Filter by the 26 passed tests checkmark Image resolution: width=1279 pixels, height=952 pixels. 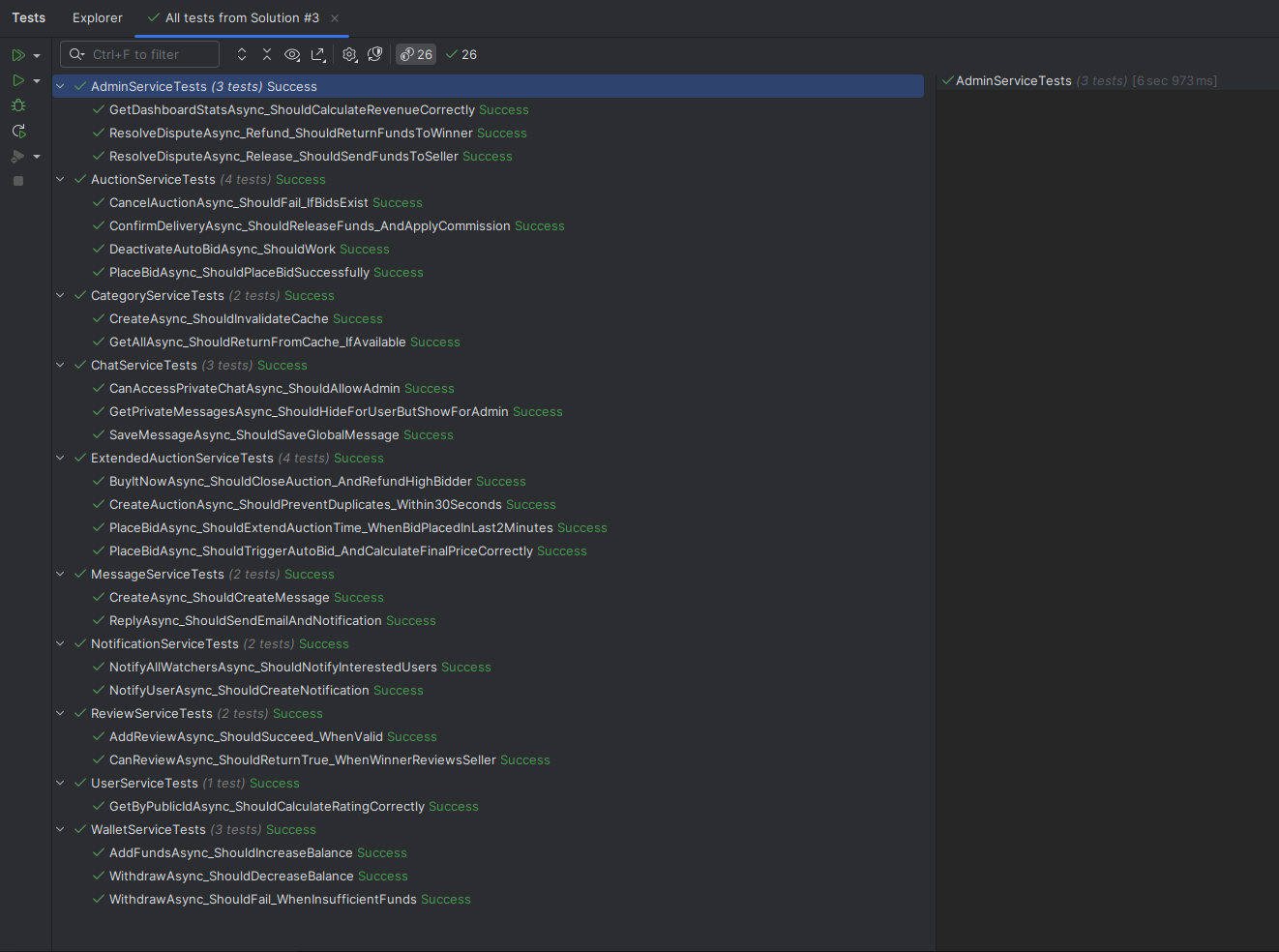461,54
